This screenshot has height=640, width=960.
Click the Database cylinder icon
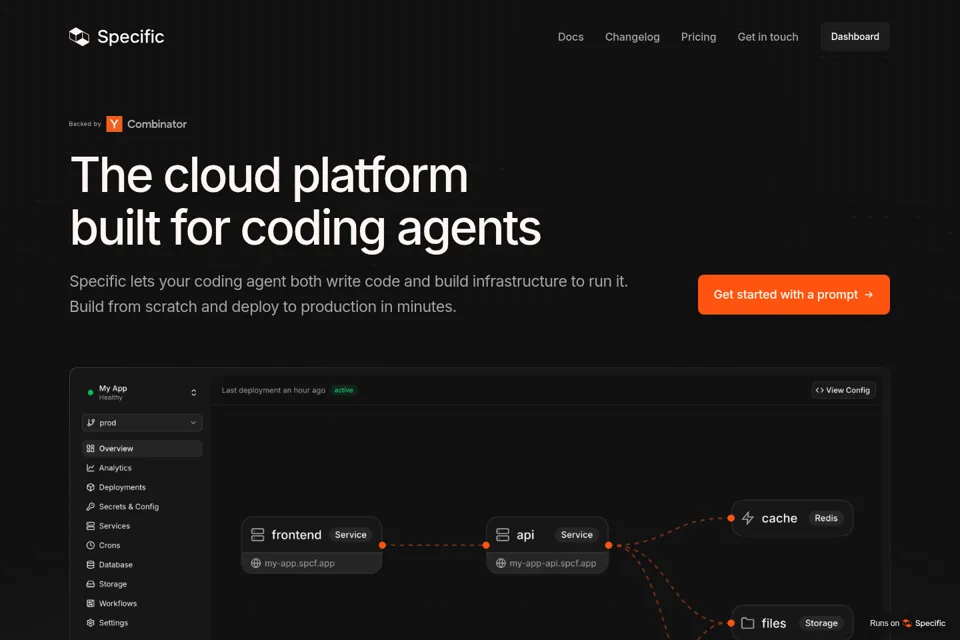tap(91, 565)
